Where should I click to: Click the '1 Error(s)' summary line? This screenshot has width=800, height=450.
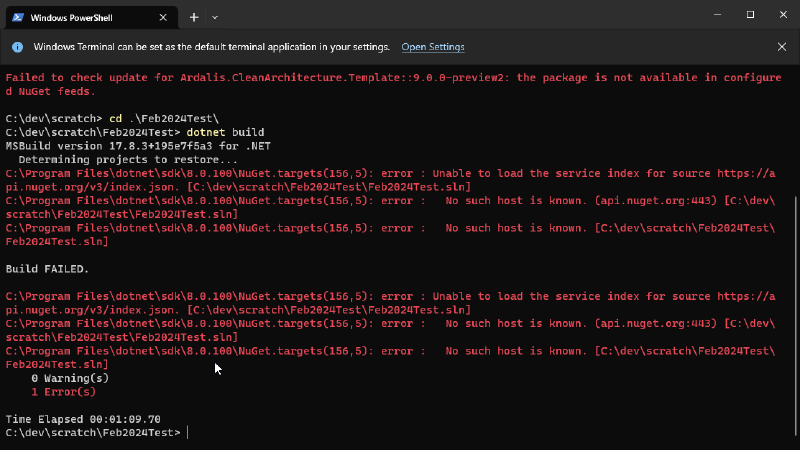63,392
